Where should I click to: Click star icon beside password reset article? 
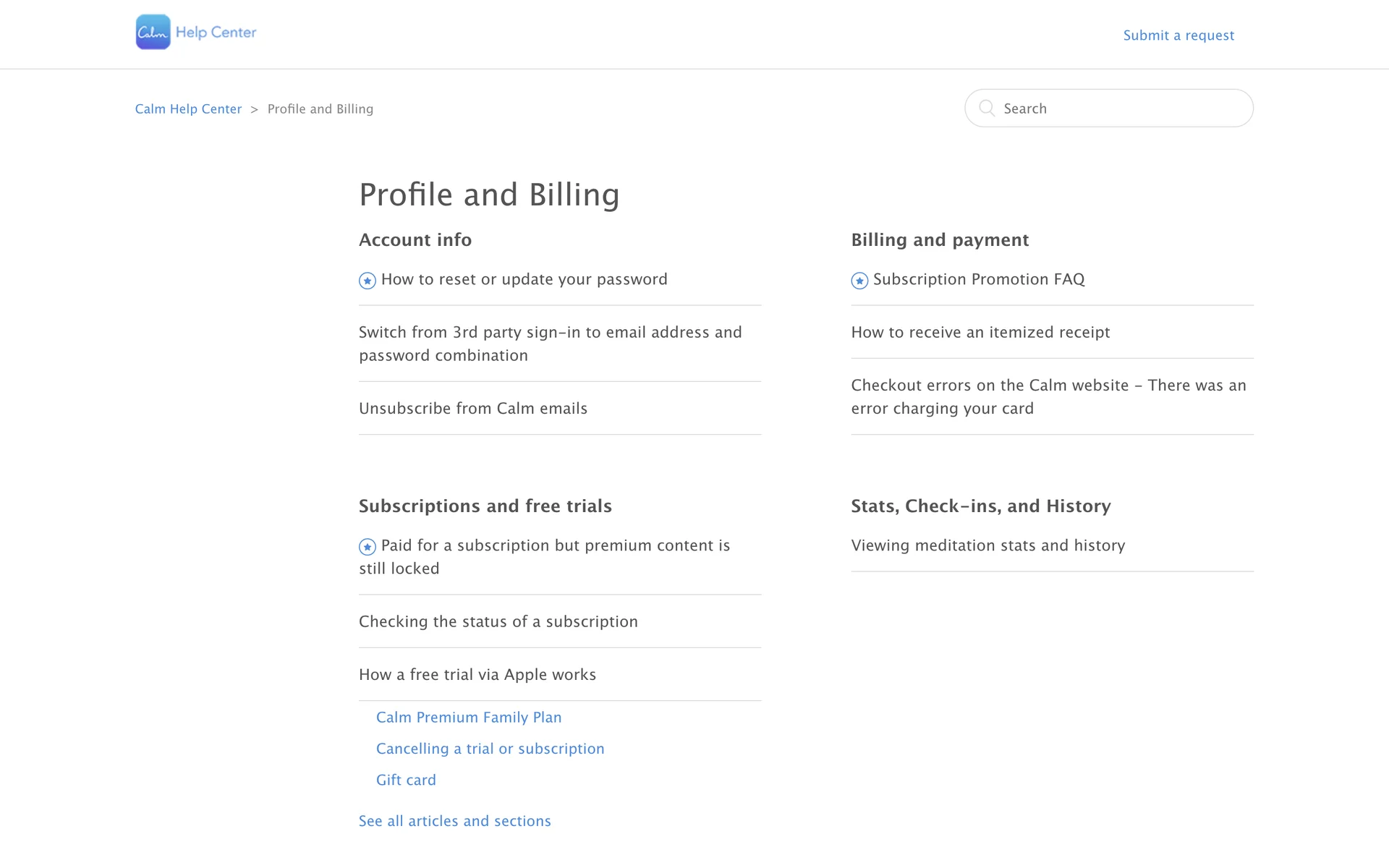(x=368, y=281)
